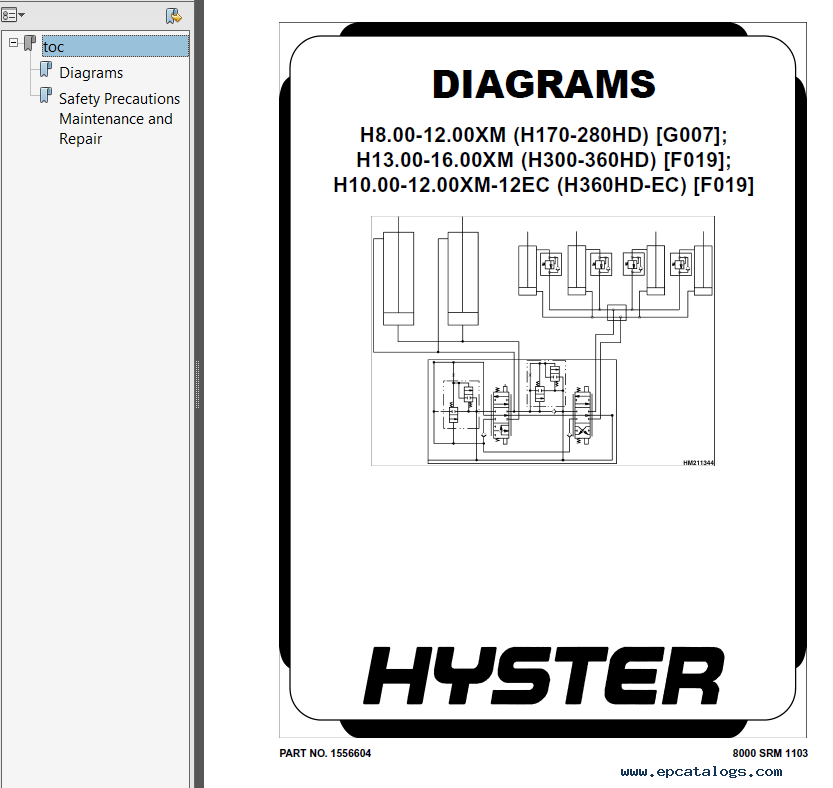The height and width of the screenshot is (788, 833).
Task: Click the Safety Precautions bookmark ribbon icon
Action: click(46, 96)
